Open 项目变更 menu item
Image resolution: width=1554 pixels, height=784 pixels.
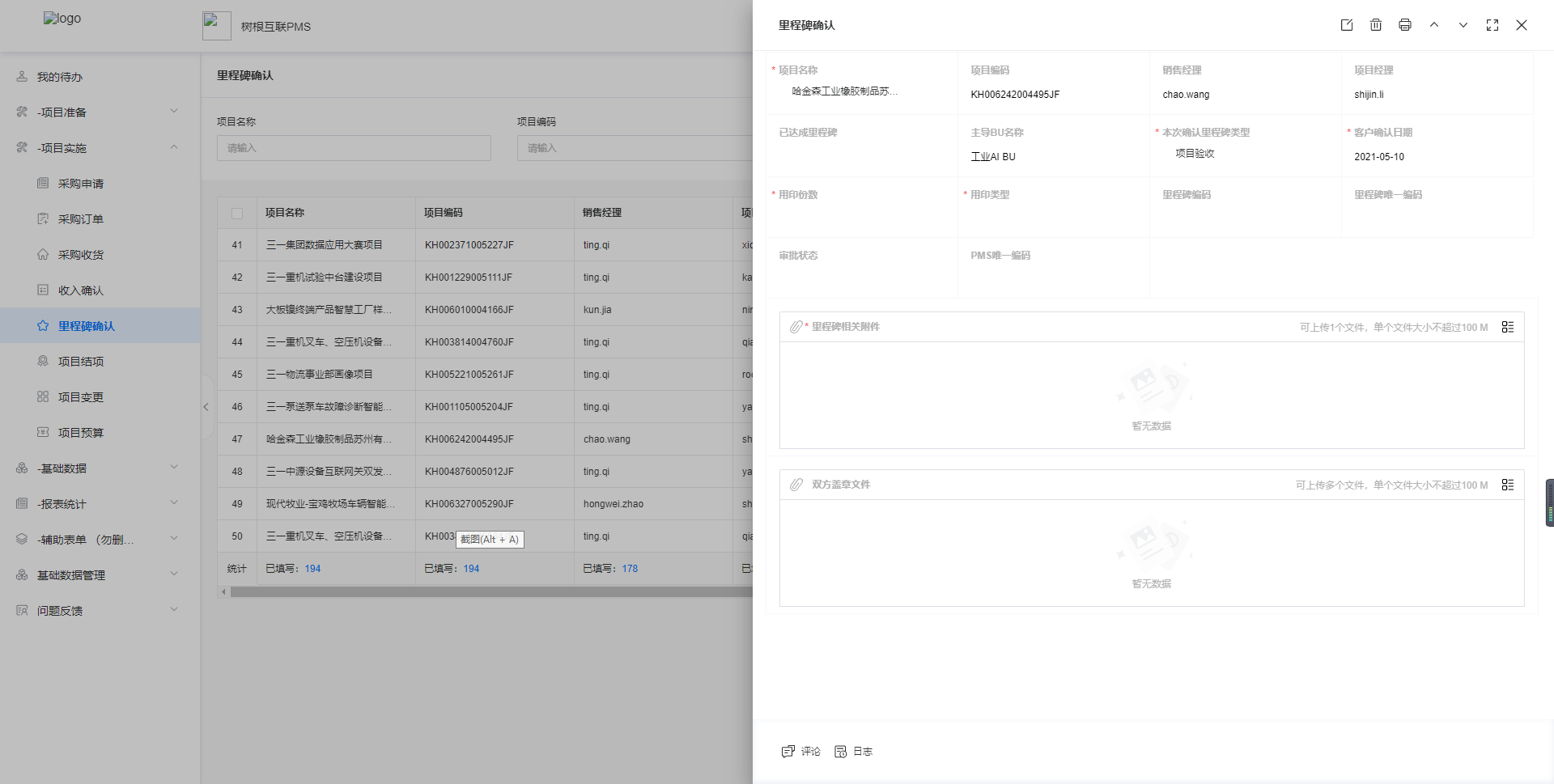pyautogui.click(x=100, y=397)
